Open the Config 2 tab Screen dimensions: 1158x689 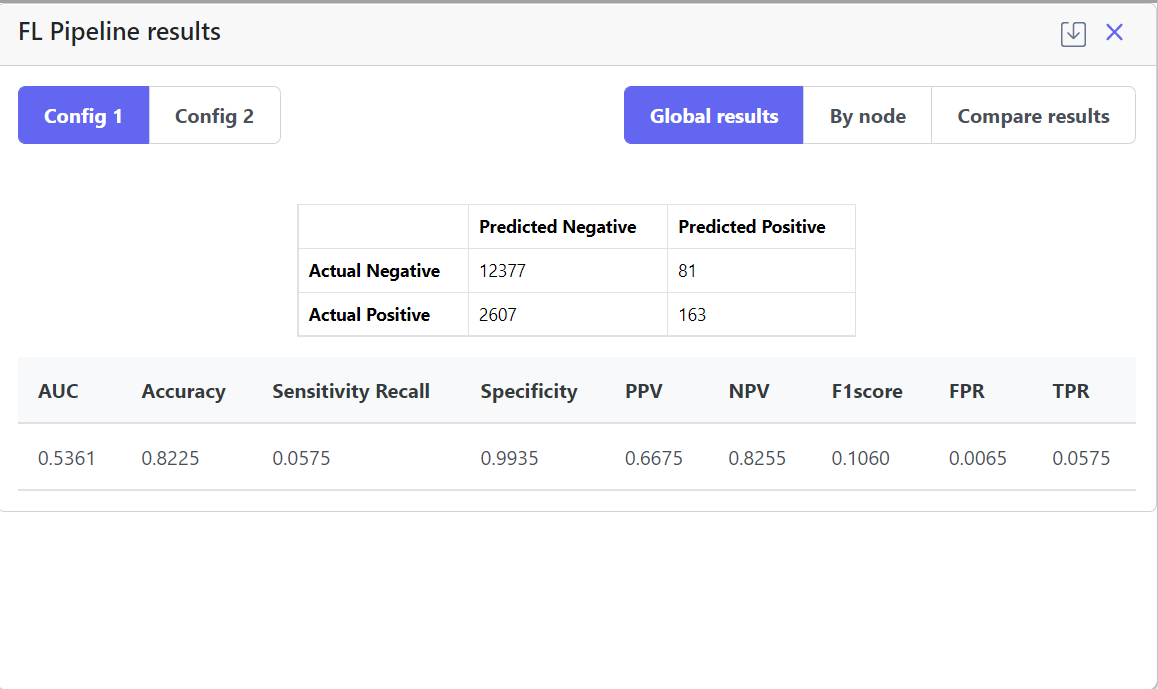pyautogui.click(x=214, y=116)
